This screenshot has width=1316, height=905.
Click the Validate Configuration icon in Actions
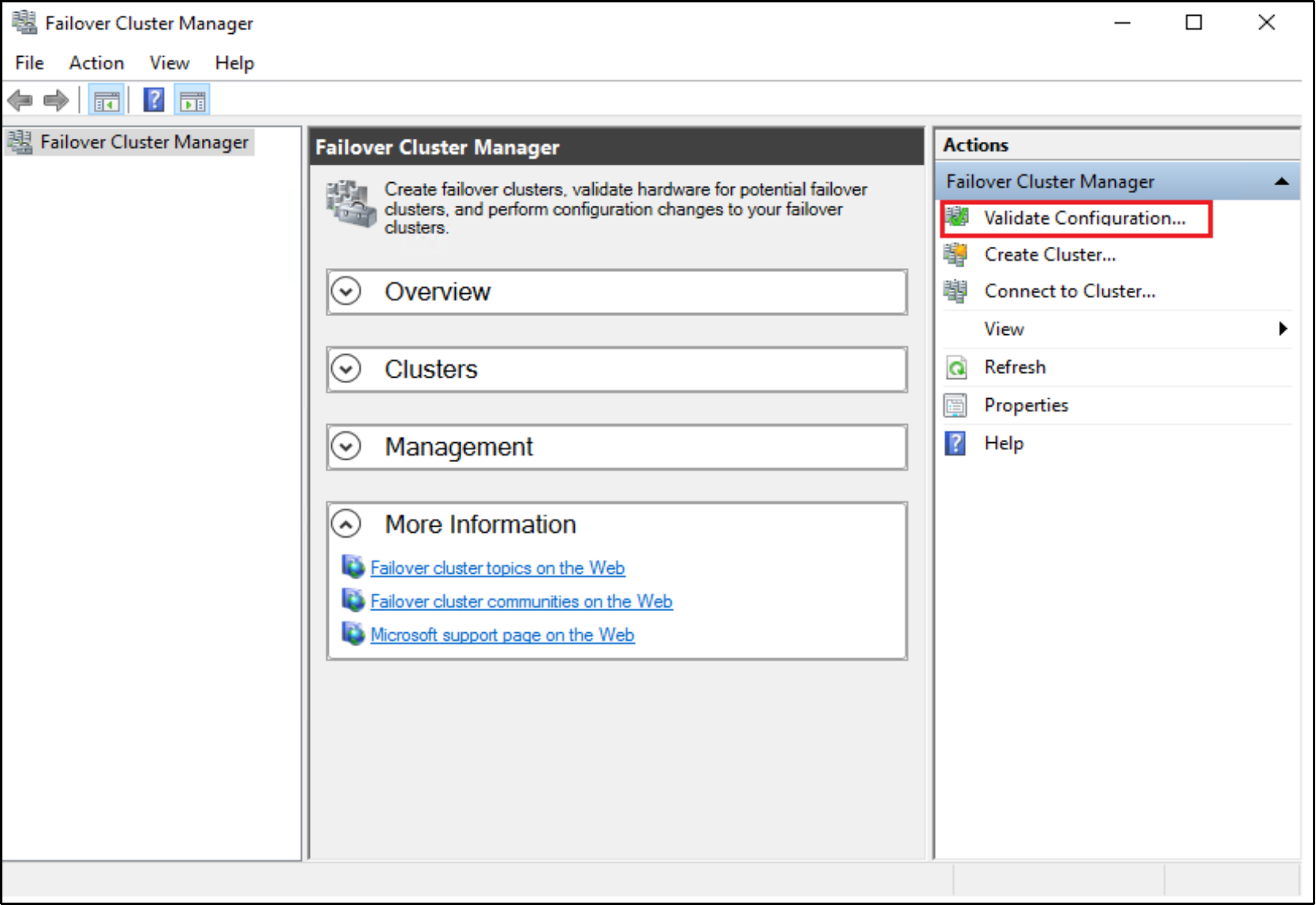click(x=957, y=218)
